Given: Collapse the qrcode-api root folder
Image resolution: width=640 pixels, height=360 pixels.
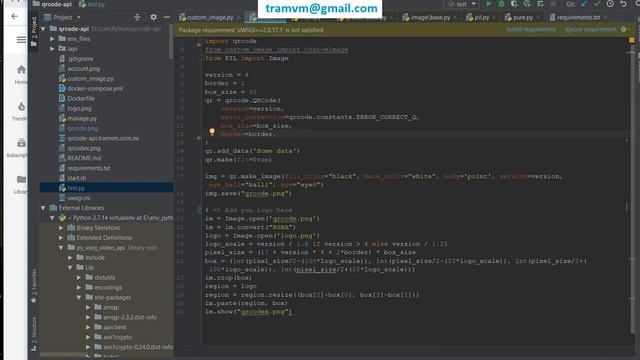Looking at the screenshot, I should point(43,29).
